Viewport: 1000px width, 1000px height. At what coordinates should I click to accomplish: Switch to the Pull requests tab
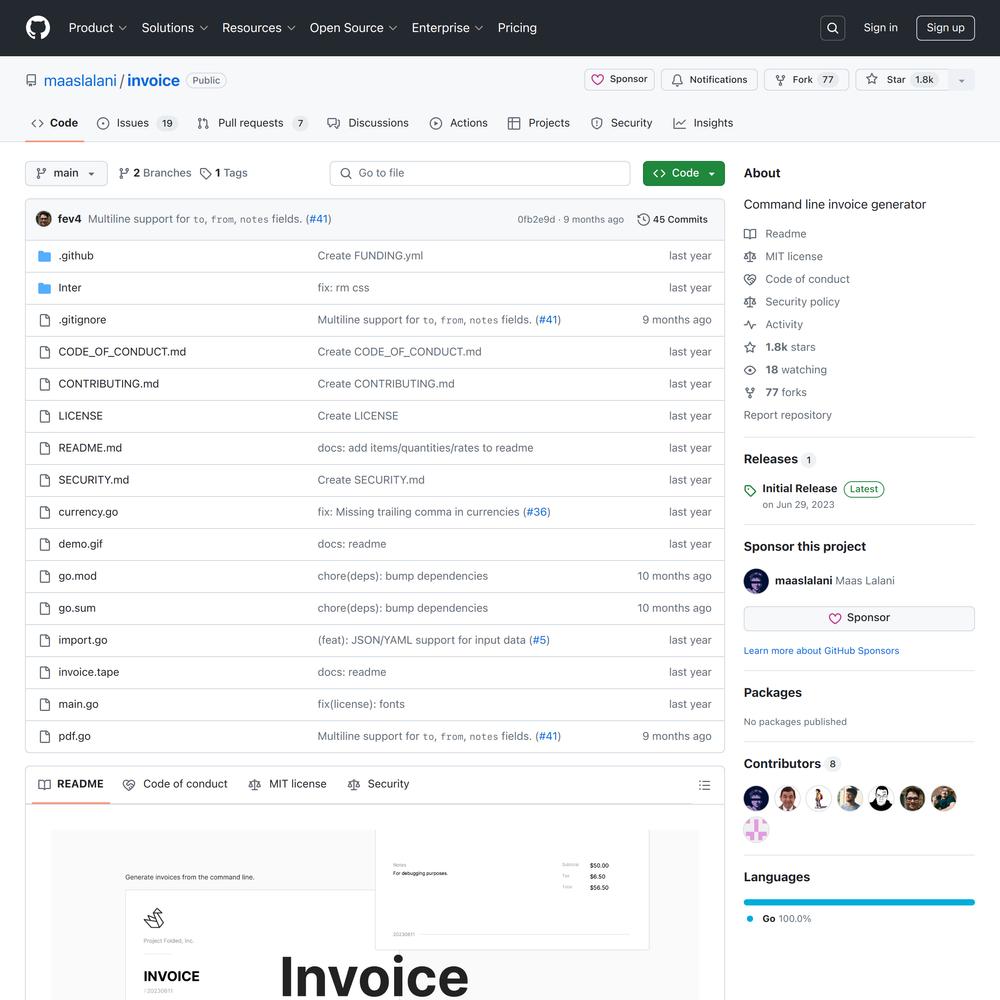coord(253,123)
